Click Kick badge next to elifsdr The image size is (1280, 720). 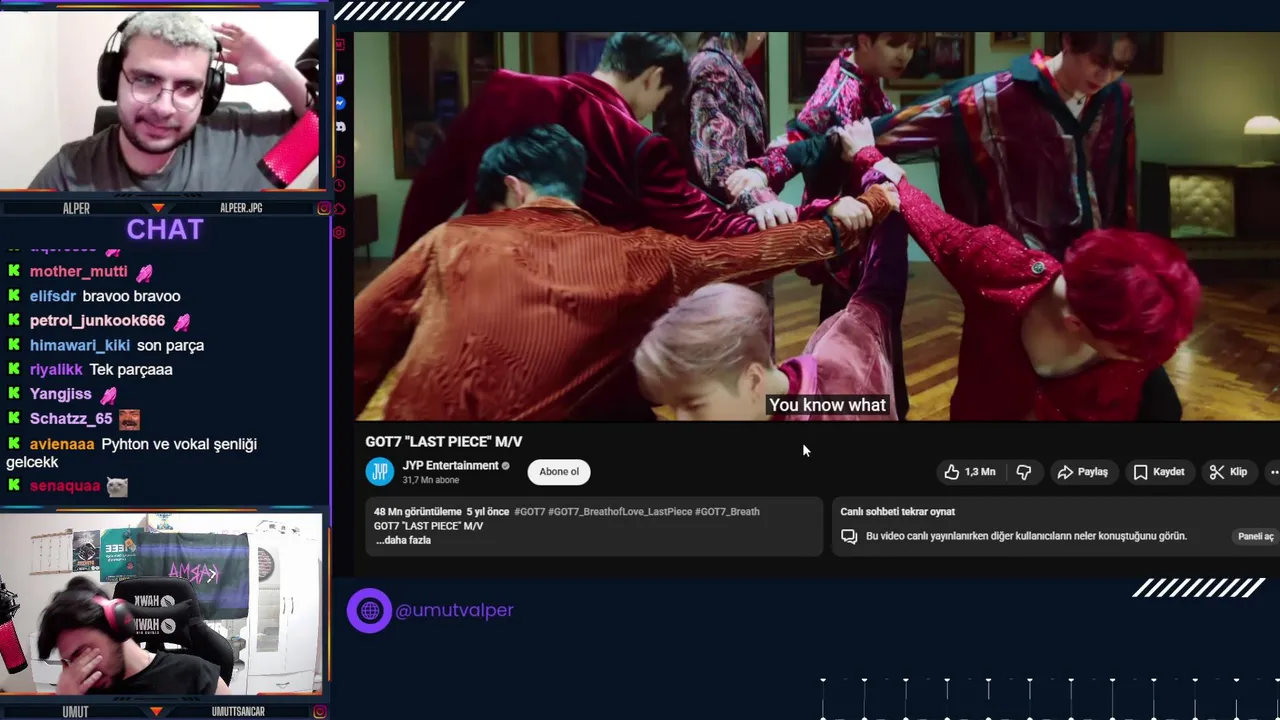click(x=14, y=296)
